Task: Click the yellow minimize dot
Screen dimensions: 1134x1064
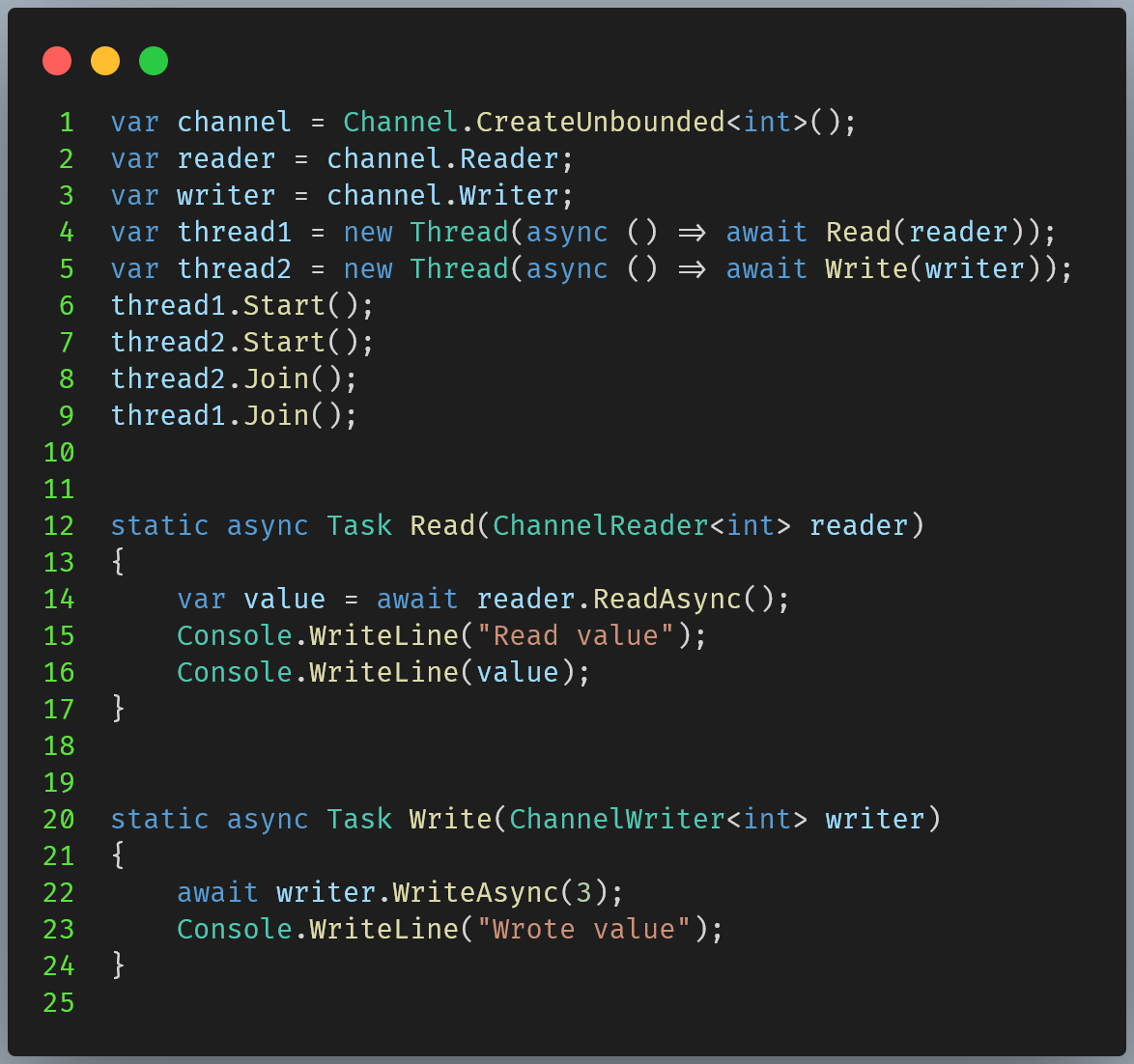Action: coord(105,61)
